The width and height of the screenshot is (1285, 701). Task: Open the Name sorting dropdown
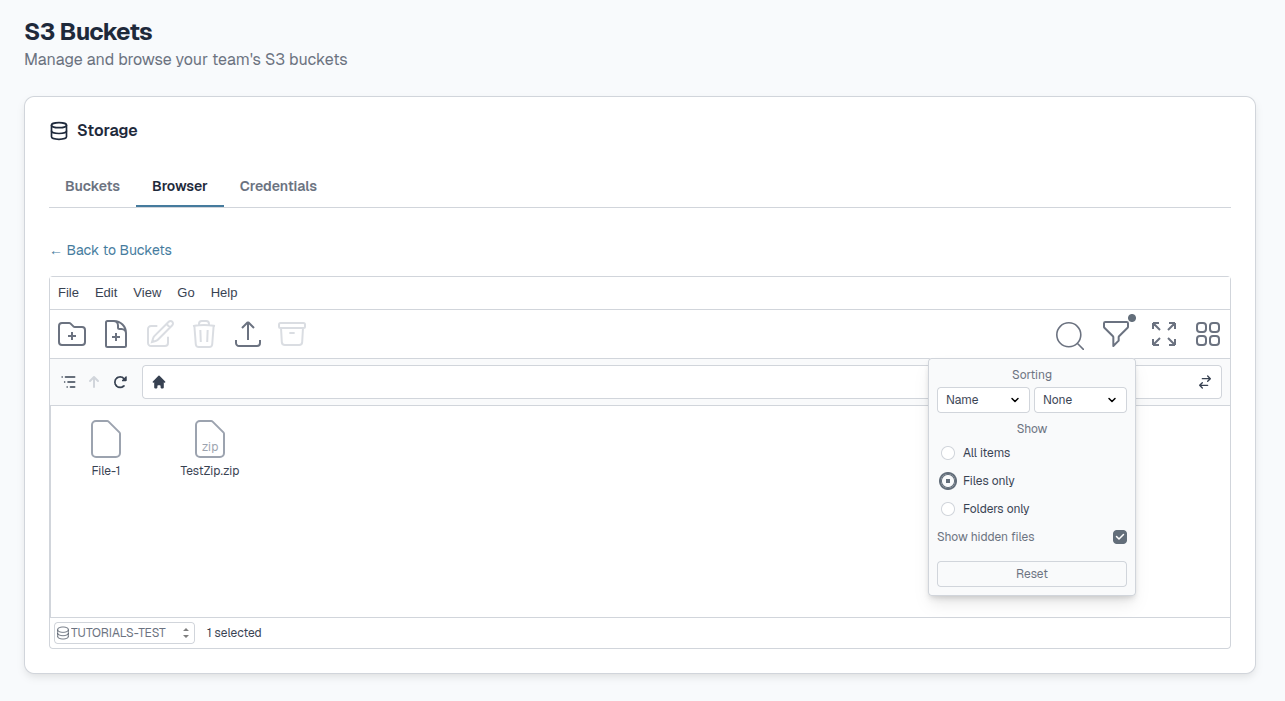coord(983,400)
